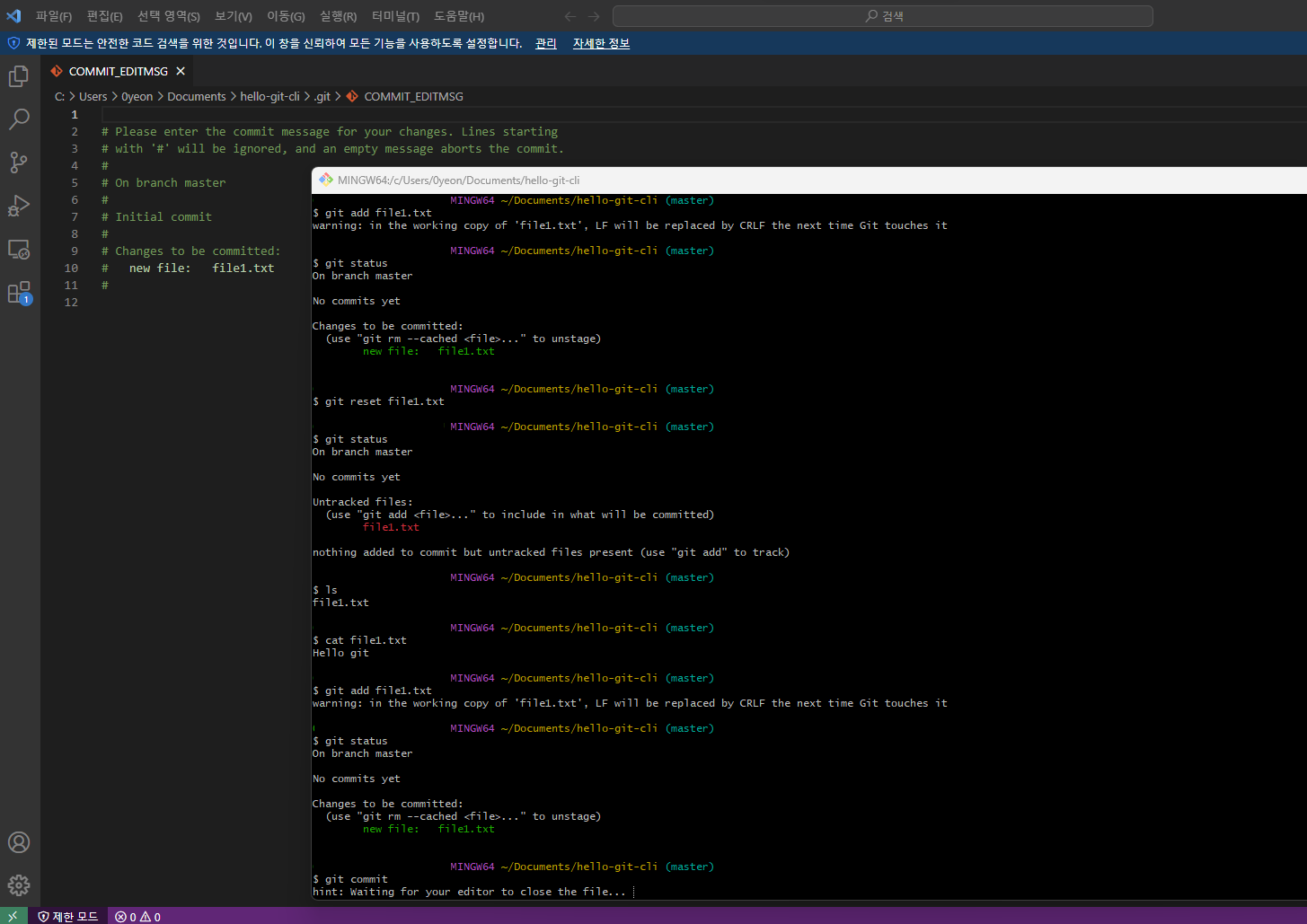The height and width of the screenshot is (924, 1307).
Task: Open the Search view in activity bar
Action: [19, 119]
